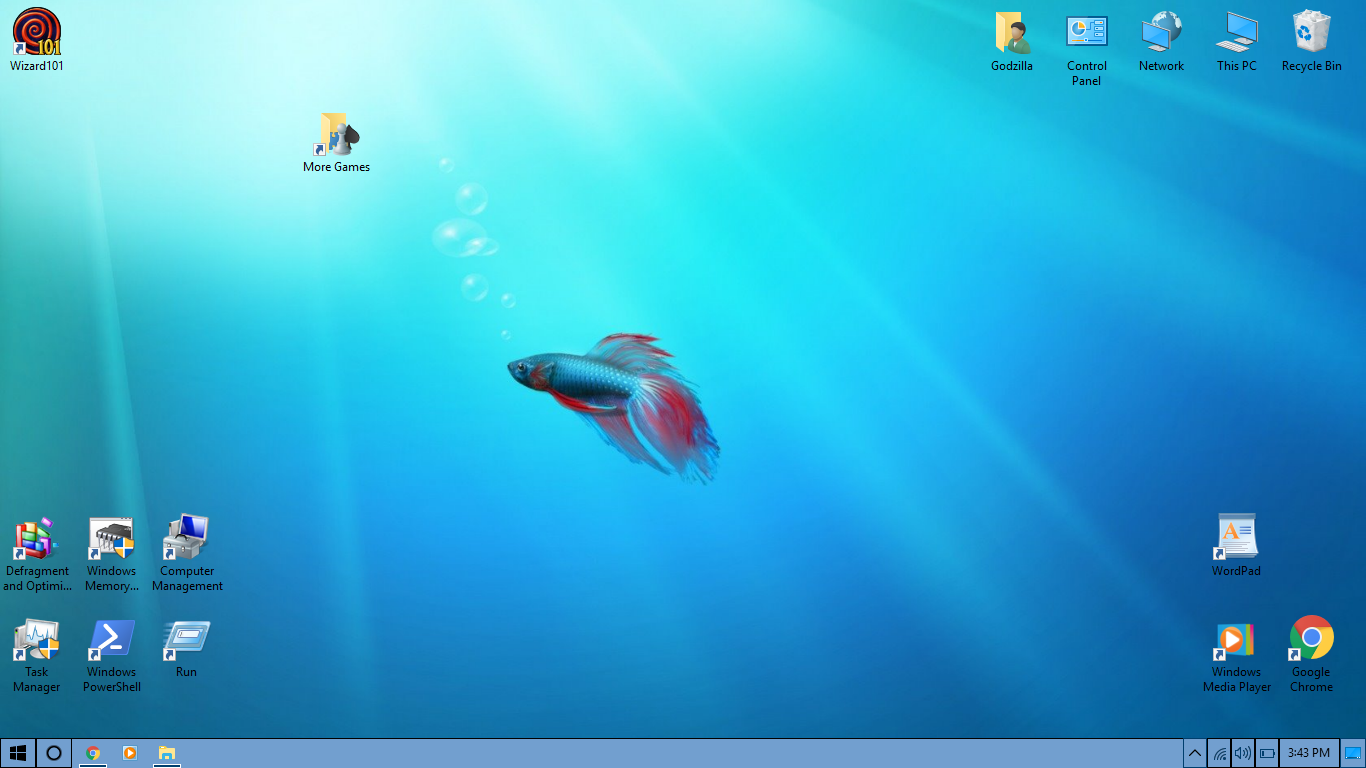Select the Google Chrome desktop shortcut
This screenshot has height=768, width=1366.
pyautogui.click(x=1311, y=655)
